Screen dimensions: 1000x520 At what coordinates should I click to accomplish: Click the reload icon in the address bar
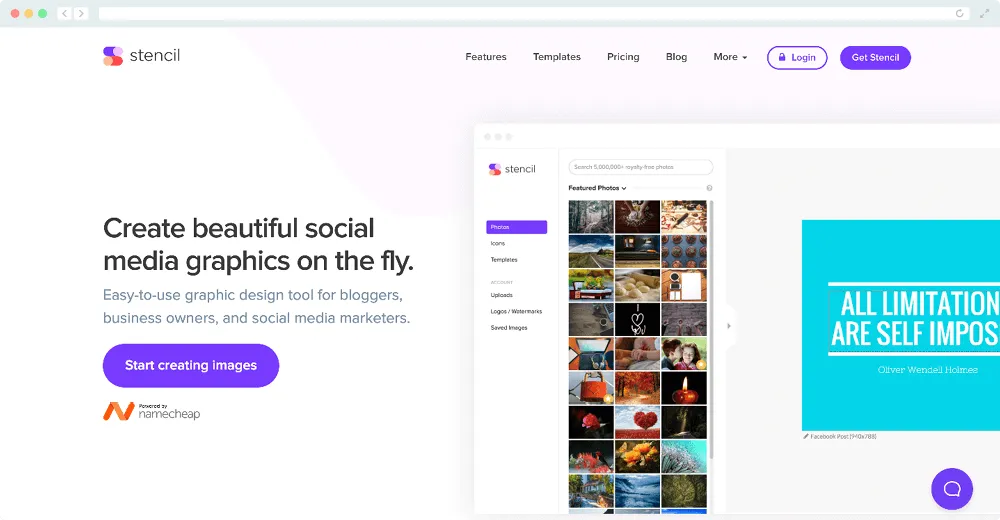point(959,13)
